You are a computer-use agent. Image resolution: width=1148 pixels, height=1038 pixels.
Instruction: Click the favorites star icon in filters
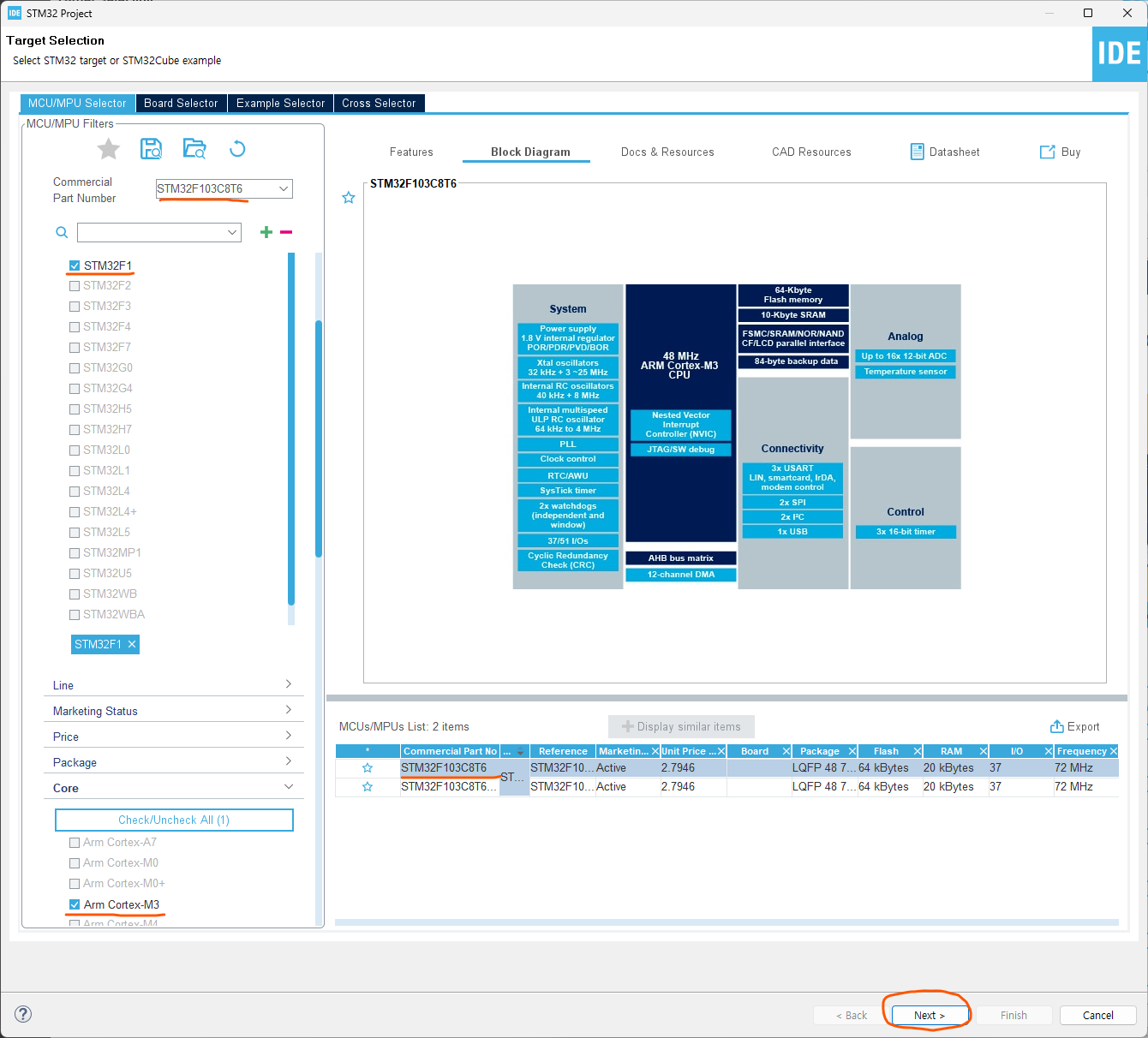point(109,150)
